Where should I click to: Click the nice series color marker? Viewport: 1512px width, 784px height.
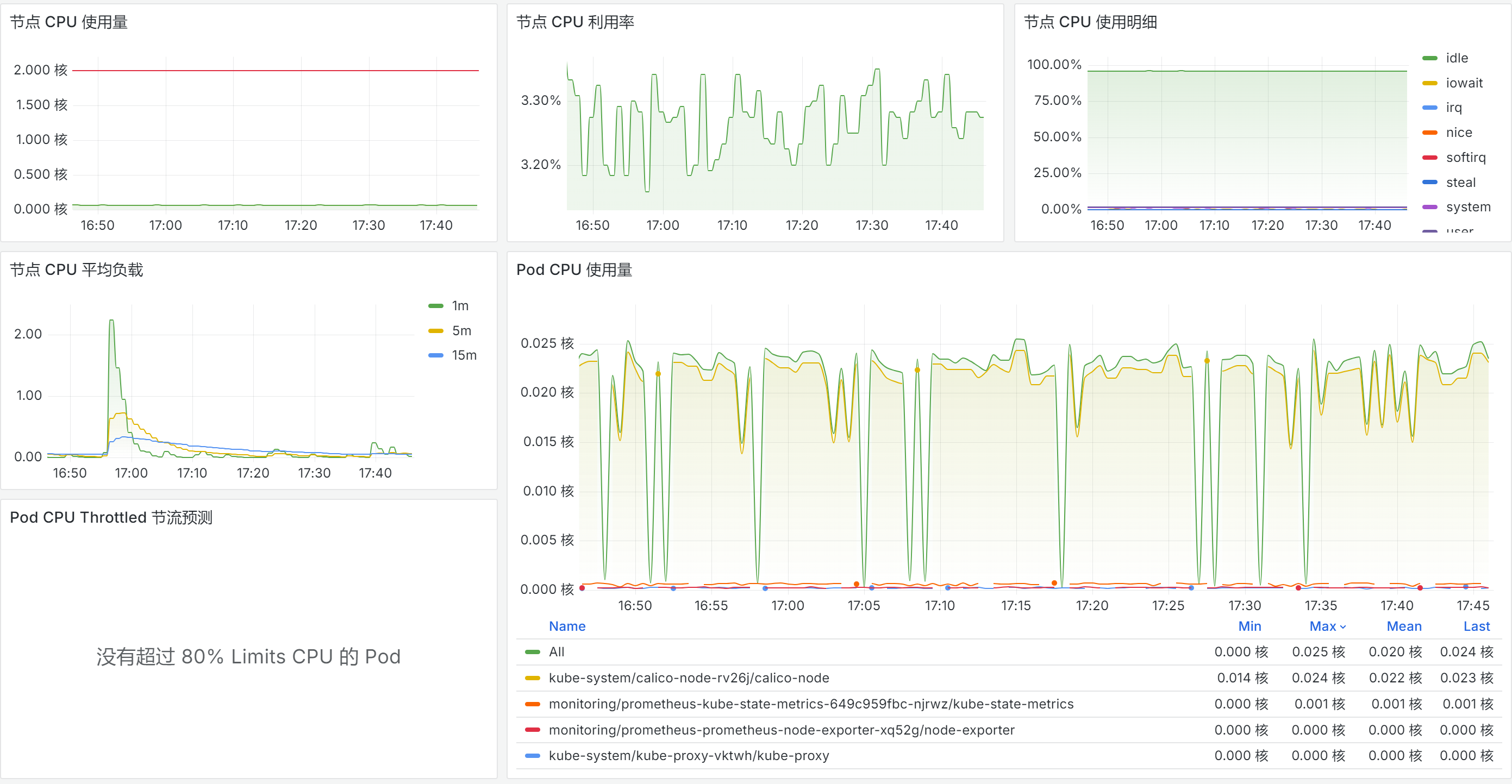pos(1430,133)
